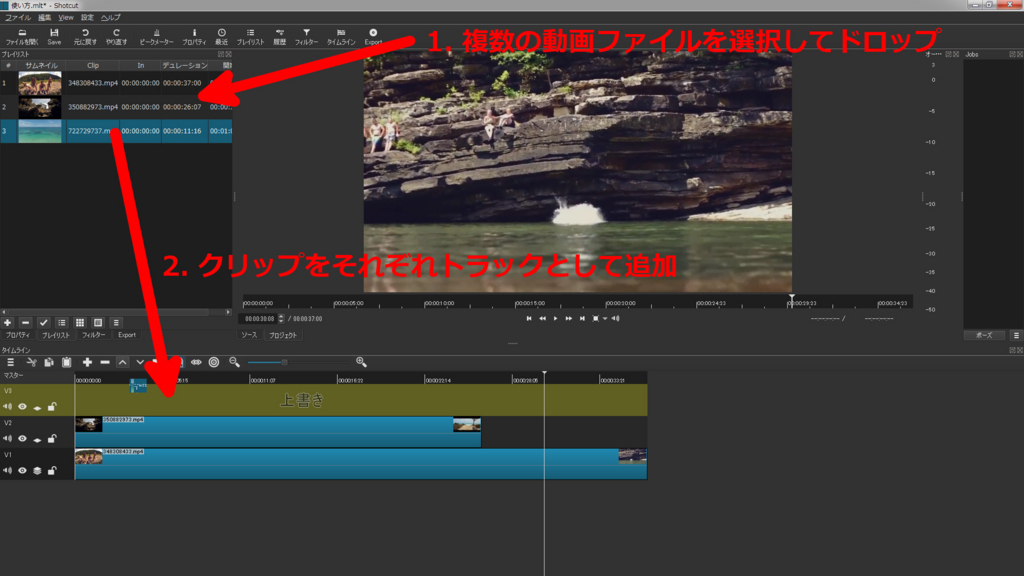Viewport: 1024px width, 576px height.
Task: Undo using the 元に戻す icon
Action: (x=85, y=37)
